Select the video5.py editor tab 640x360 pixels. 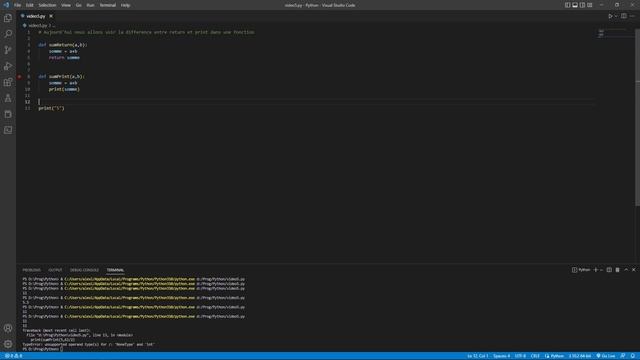36,16
